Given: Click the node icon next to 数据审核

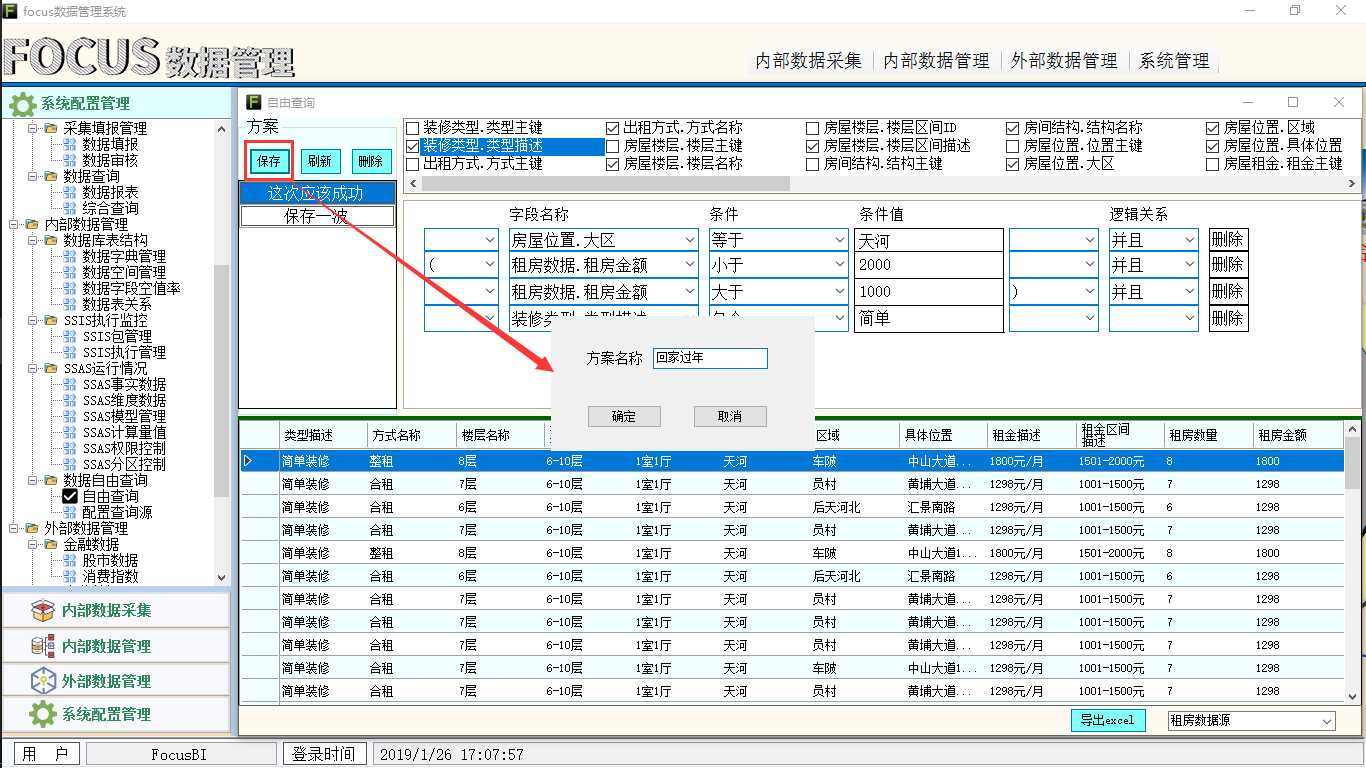Looking at the screenshot, I should [x=70, y=160].
